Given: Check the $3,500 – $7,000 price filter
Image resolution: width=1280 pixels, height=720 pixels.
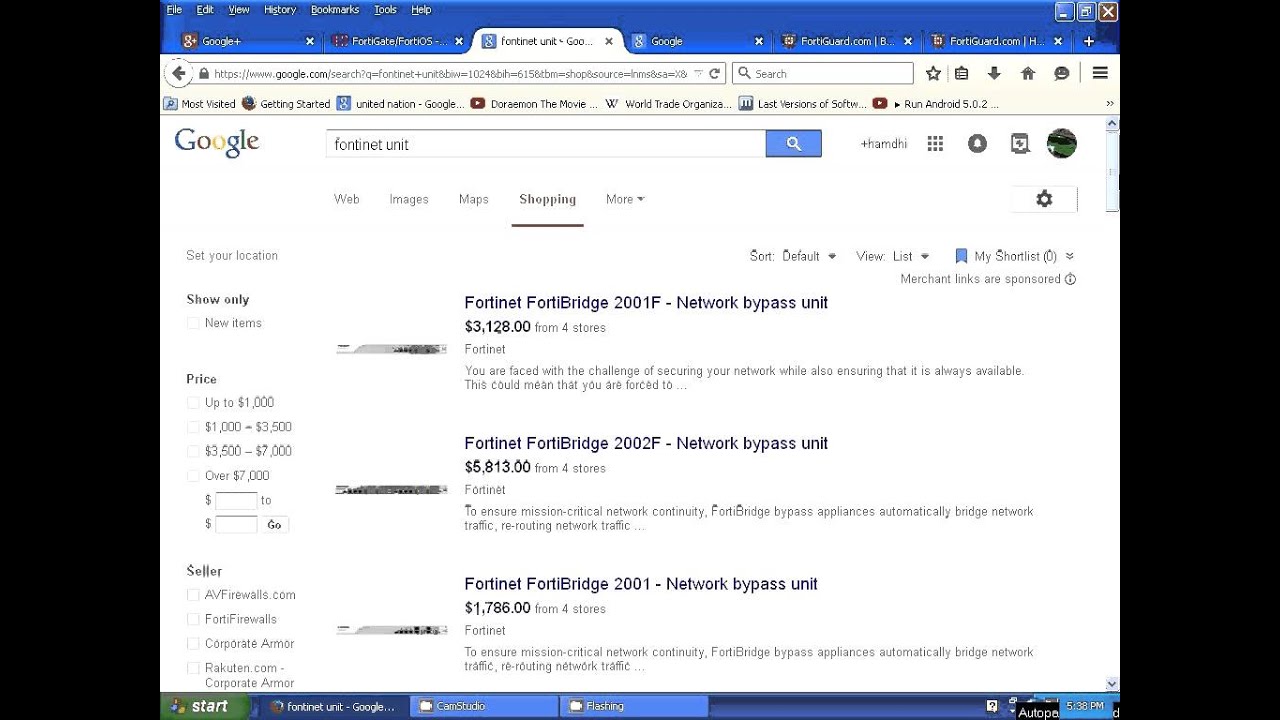Looking at the screenshot, I should click(x=193, y=451).
